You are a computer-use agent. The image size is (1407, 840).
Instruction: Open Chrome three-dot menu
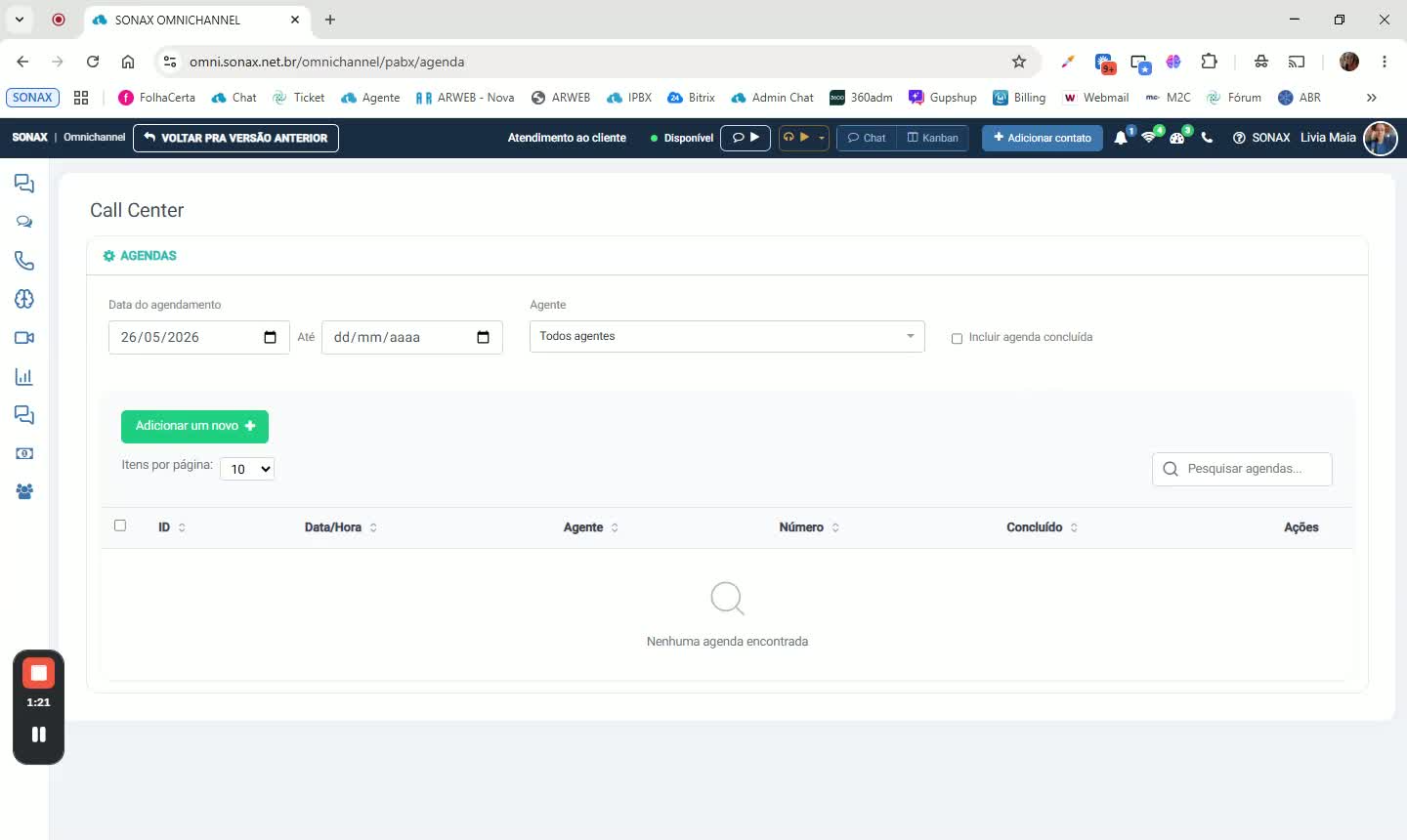[x=1385, y=62]
